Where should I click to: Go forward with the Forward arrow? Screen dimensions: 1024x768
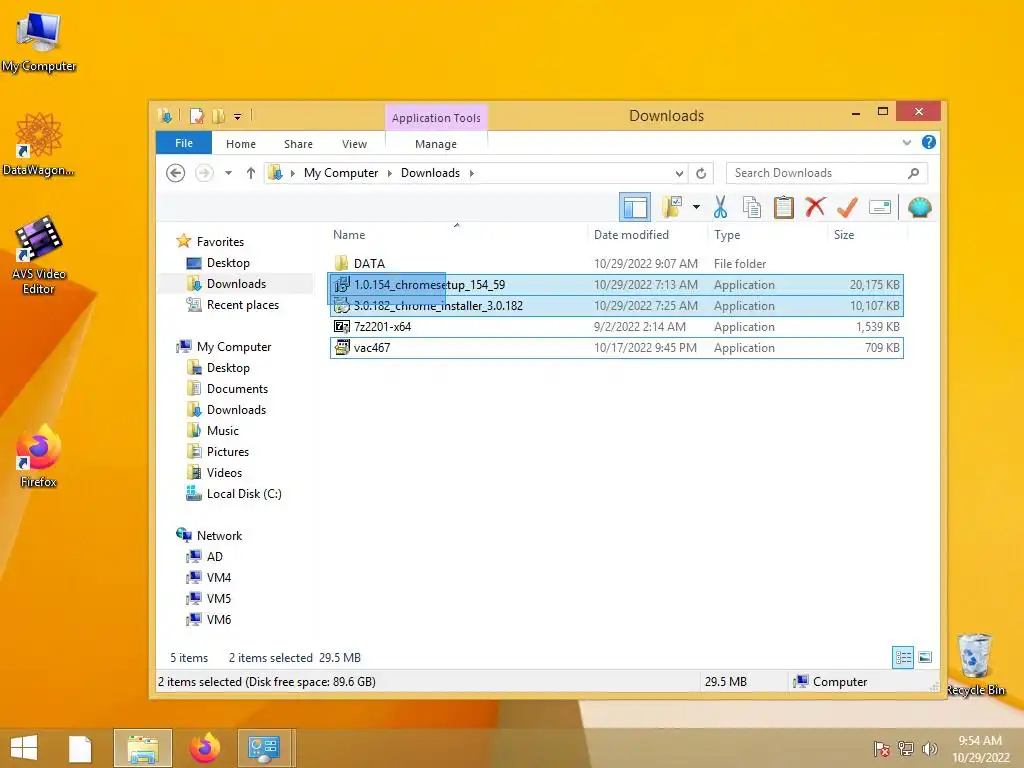click(204, 173)
